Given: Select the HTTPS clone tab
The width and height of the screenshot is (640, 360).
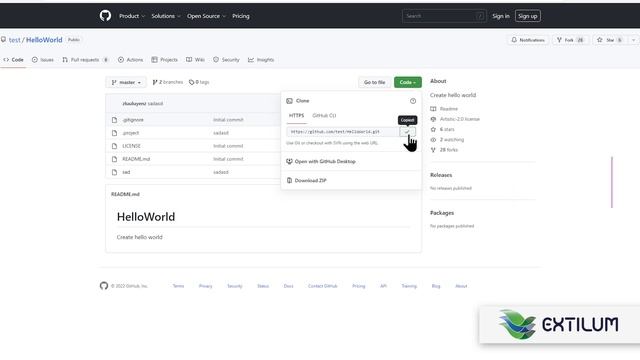Looking at the screenshot, I should coord(296,116).
